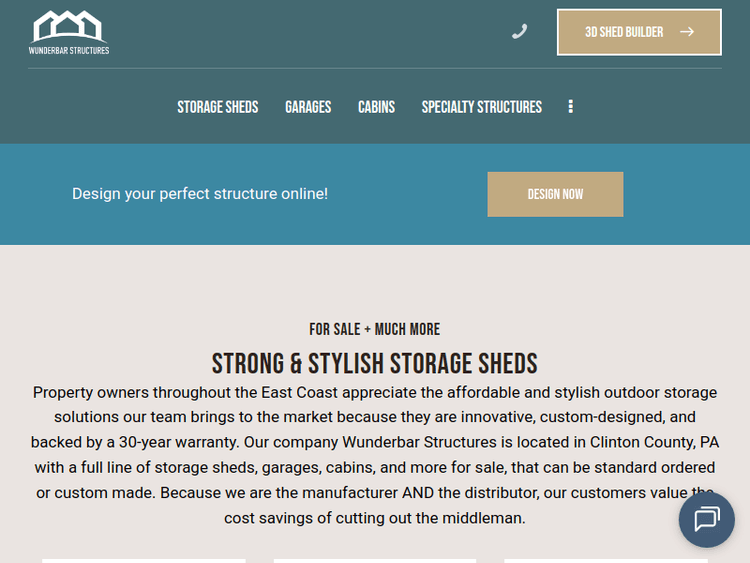Click the phone call icon
750x563 pixels.
[x=519, y=32]
